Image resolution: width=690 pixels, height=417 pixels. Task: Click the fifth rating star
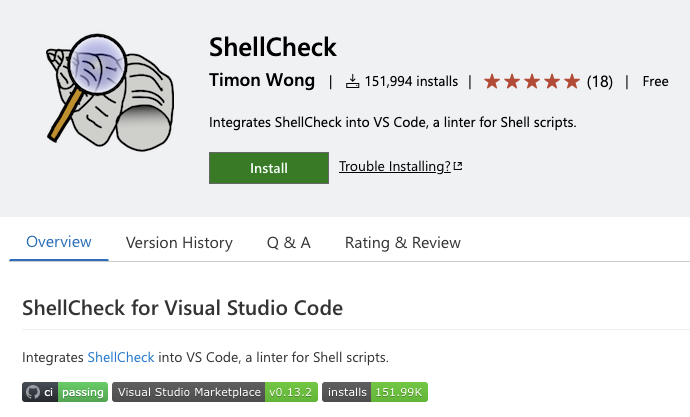point(571,81)
